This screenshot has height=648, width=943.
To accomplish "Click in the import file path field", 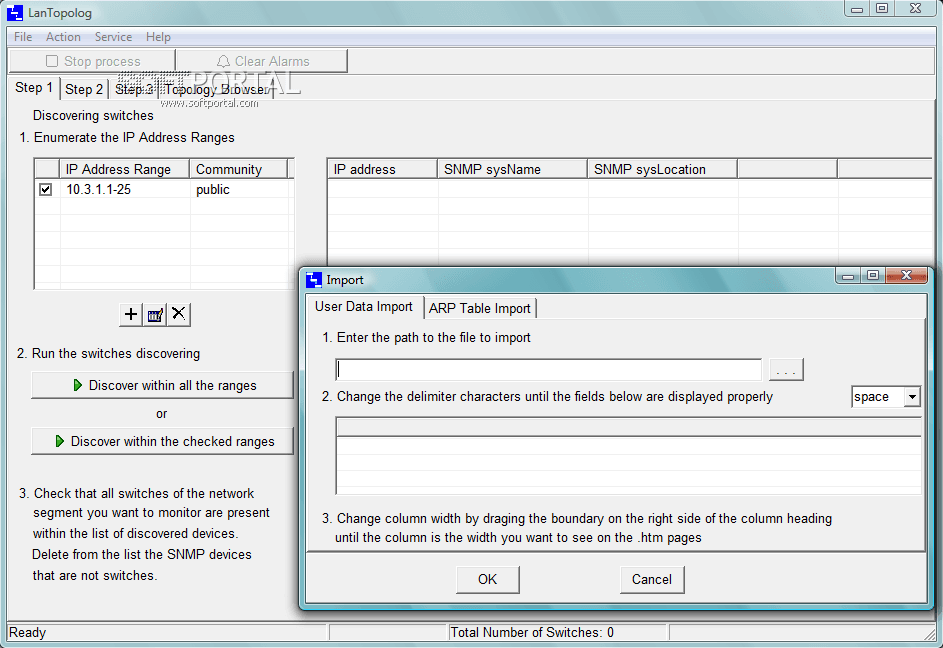I will [548, 369].
